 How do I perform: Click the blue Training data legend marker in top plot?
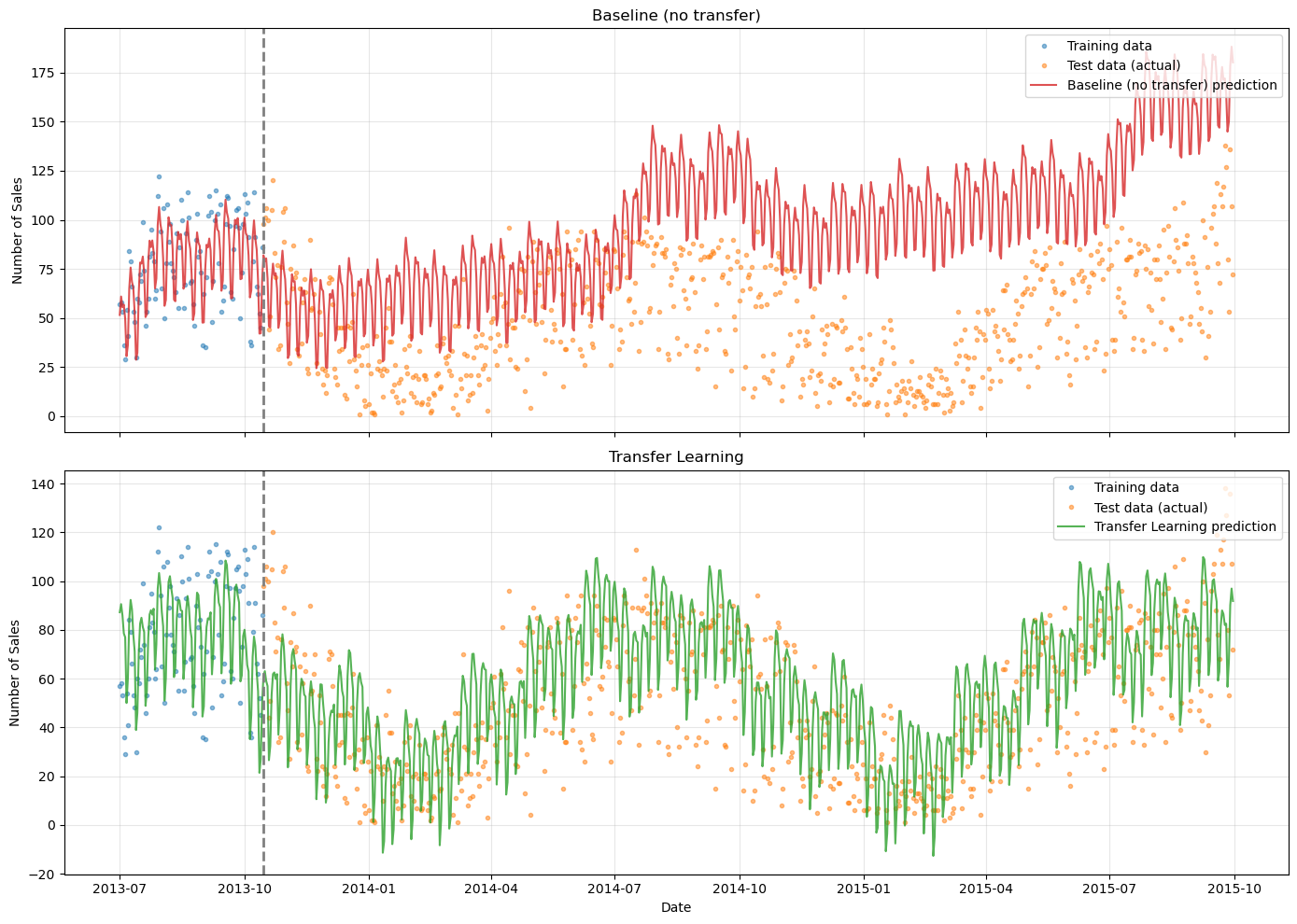pyautogui.click(x=1044, y=46)
